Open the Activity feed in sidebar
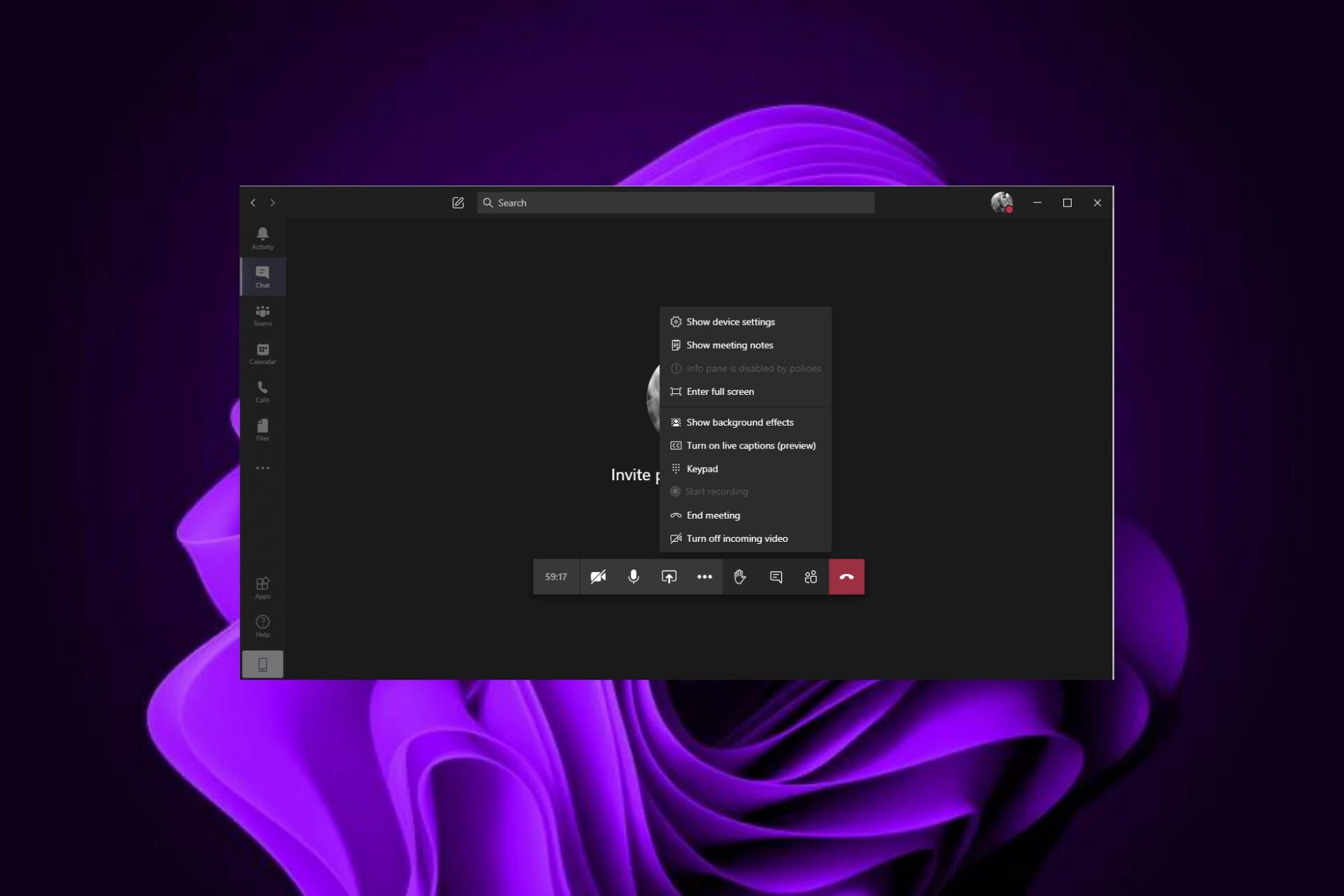Image resolution: width=1344 pixels, height=896 pixels. pos(262,238)
